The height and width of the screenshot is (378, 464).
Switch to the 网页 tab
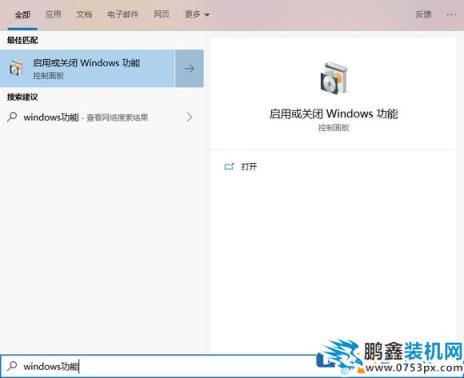pos(161,14)
